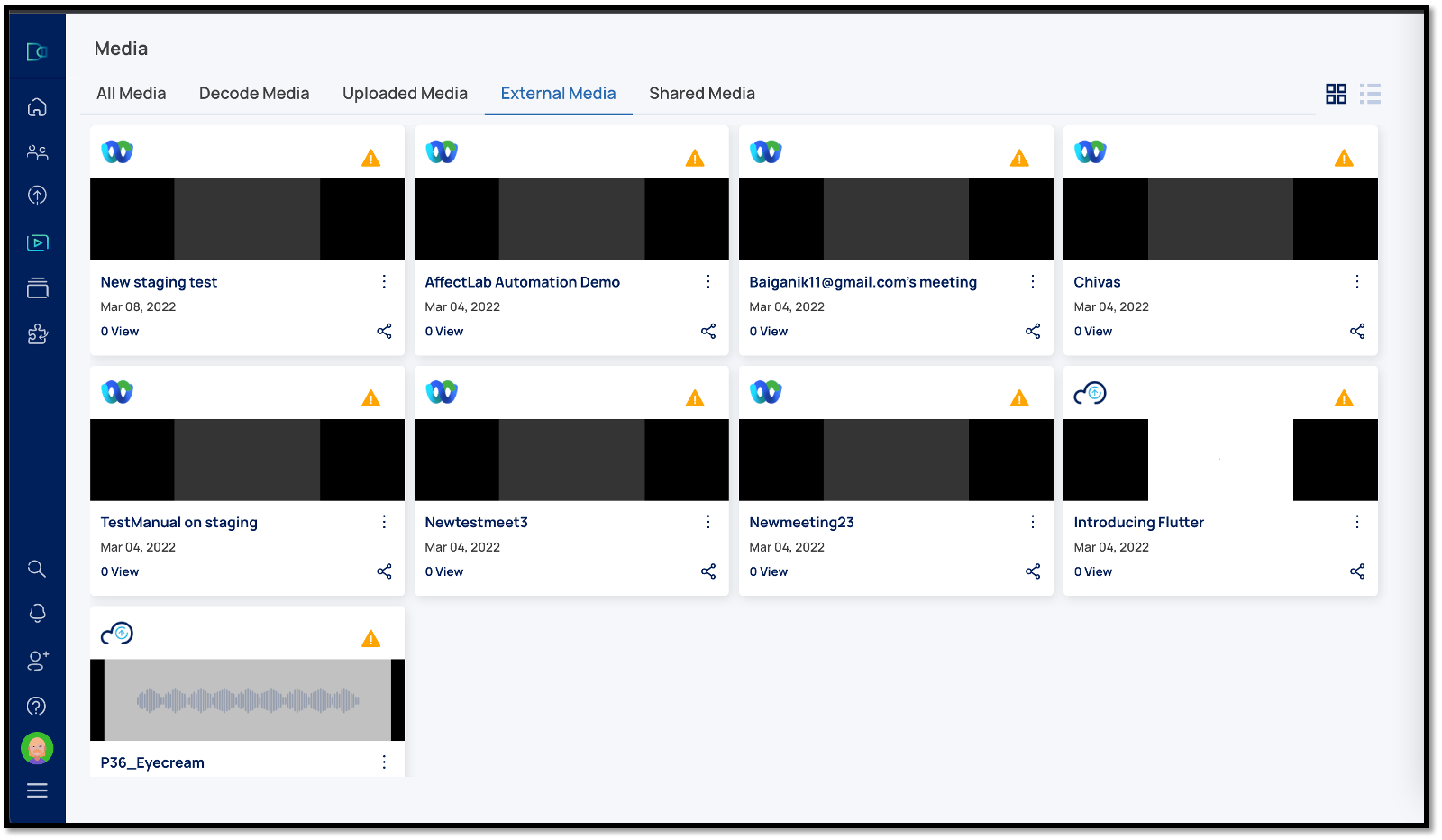Open the Chivas title link
This screenshot has width=1442, height=840.
[x=1097, y=282]
